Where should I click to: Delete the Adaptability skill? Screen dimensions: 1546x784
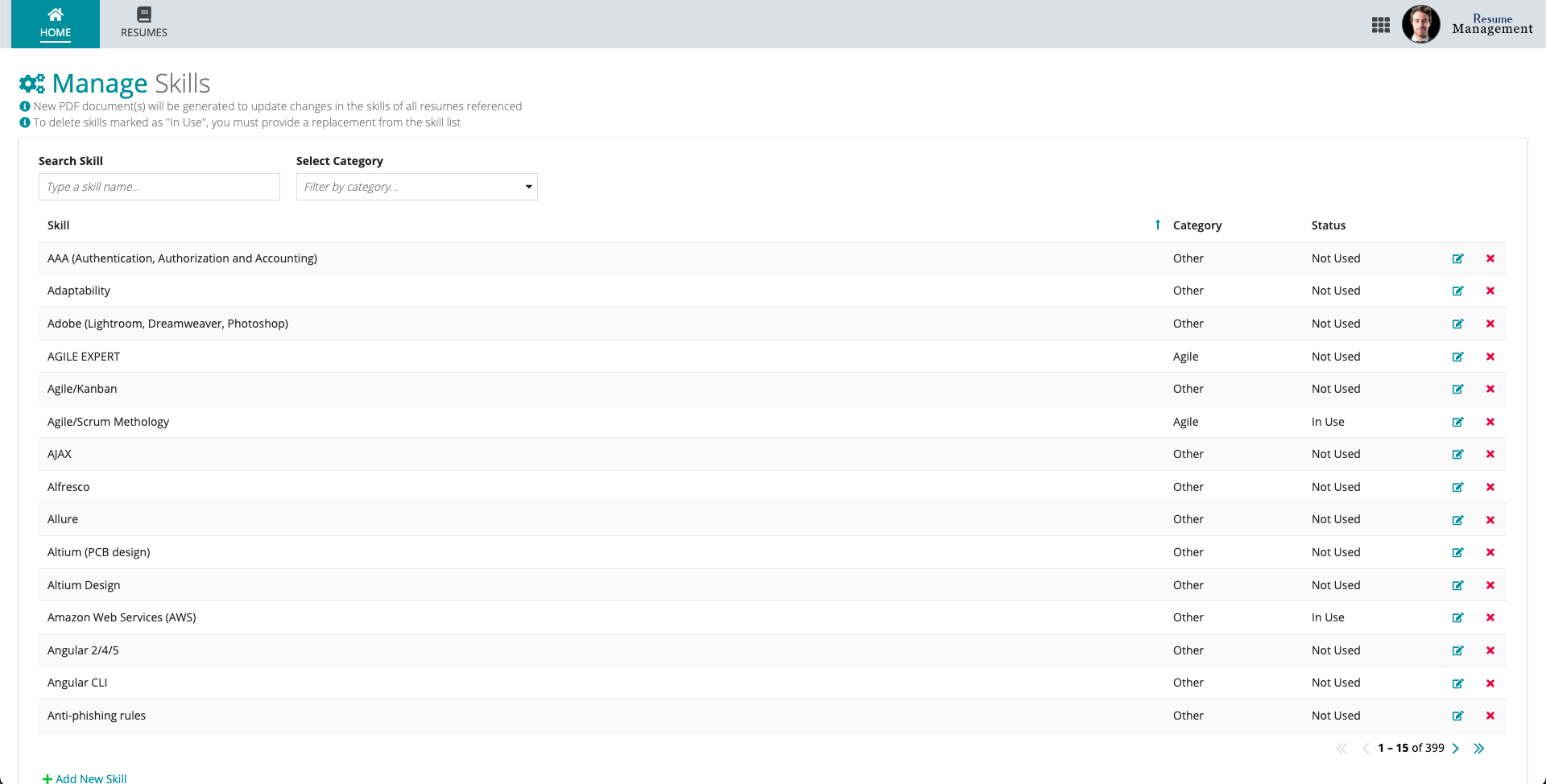[1490, 291]
